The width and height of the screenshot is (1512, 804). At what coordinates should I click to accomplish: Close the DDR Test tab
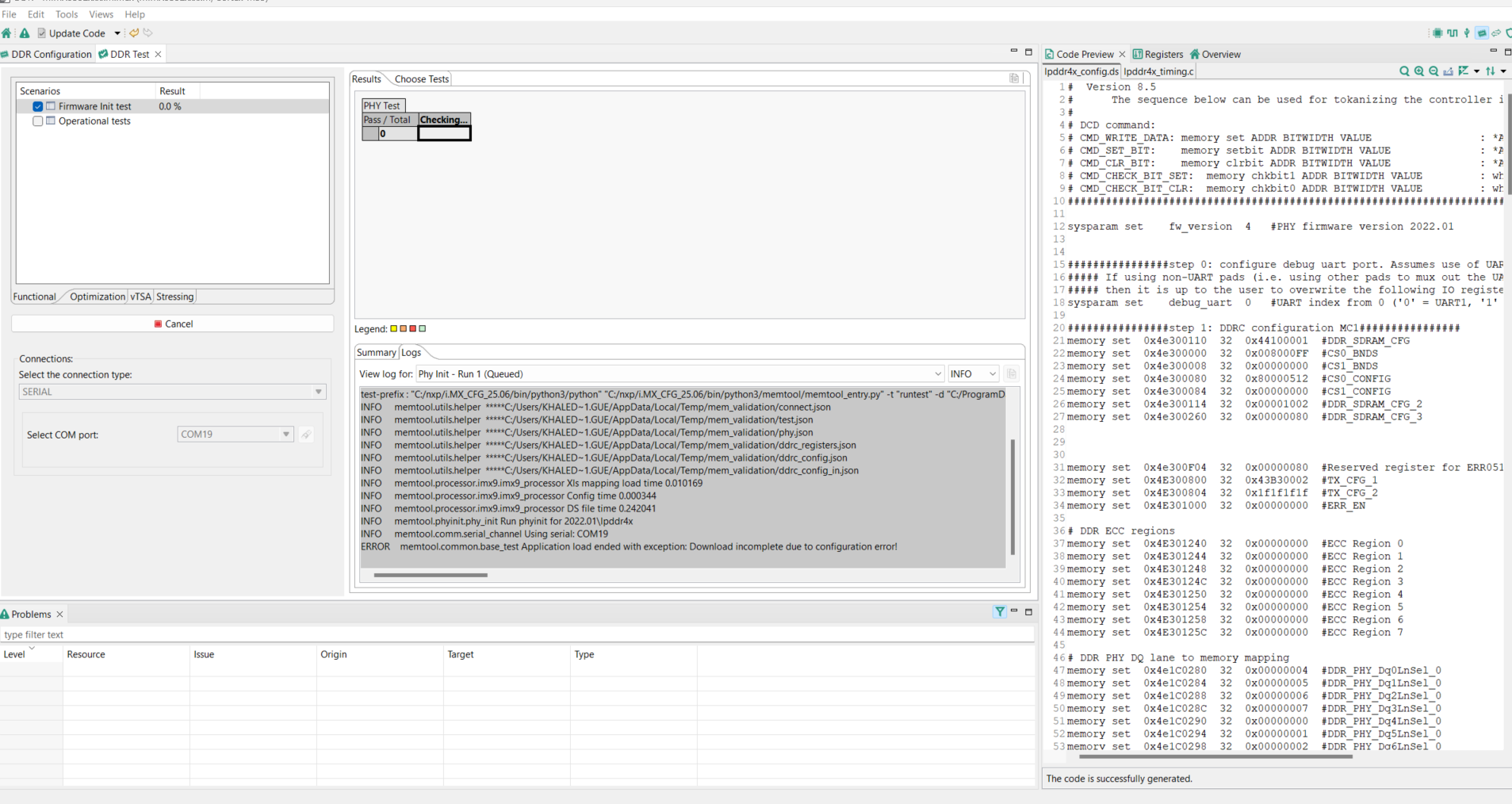[x=158, y=54]
